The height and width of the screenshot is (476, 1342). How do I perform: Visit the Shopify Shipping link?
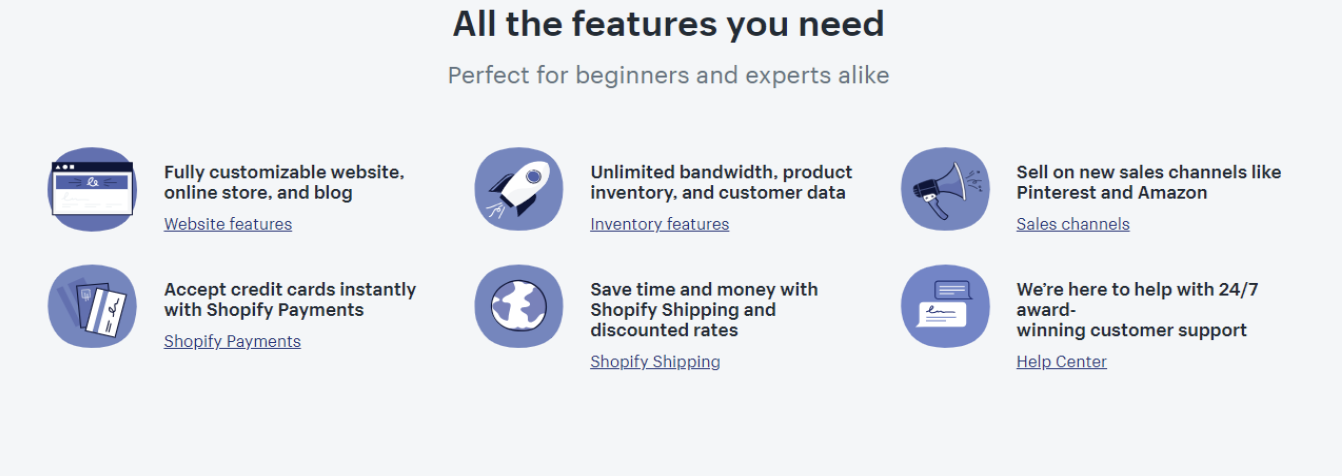coord(655,361)
